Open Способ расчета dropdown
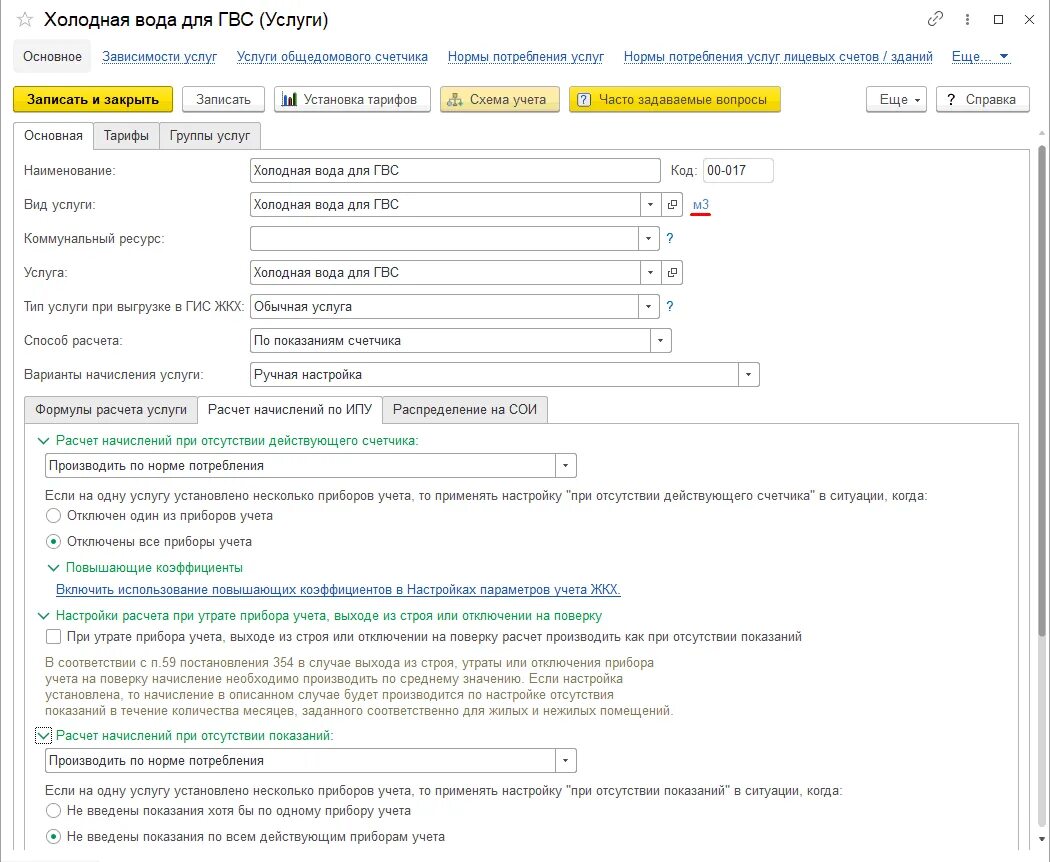Screen dimensions: 1050x862 pos(660,341)
